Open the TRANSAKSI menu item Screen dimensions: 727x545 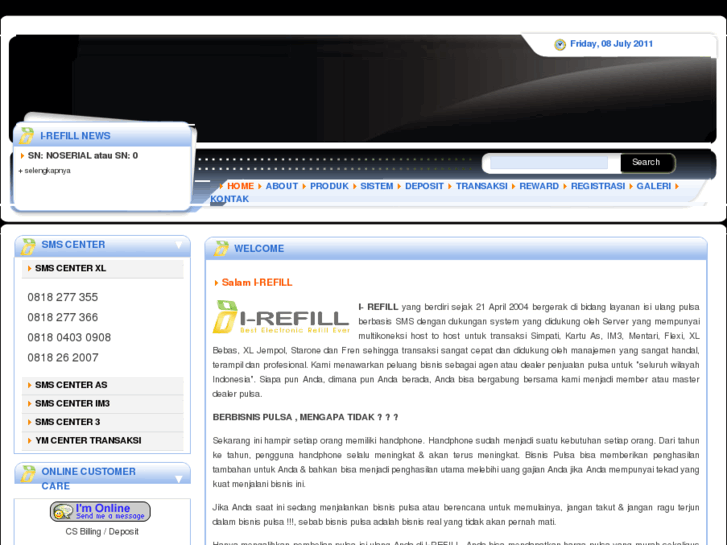point(481,186)
